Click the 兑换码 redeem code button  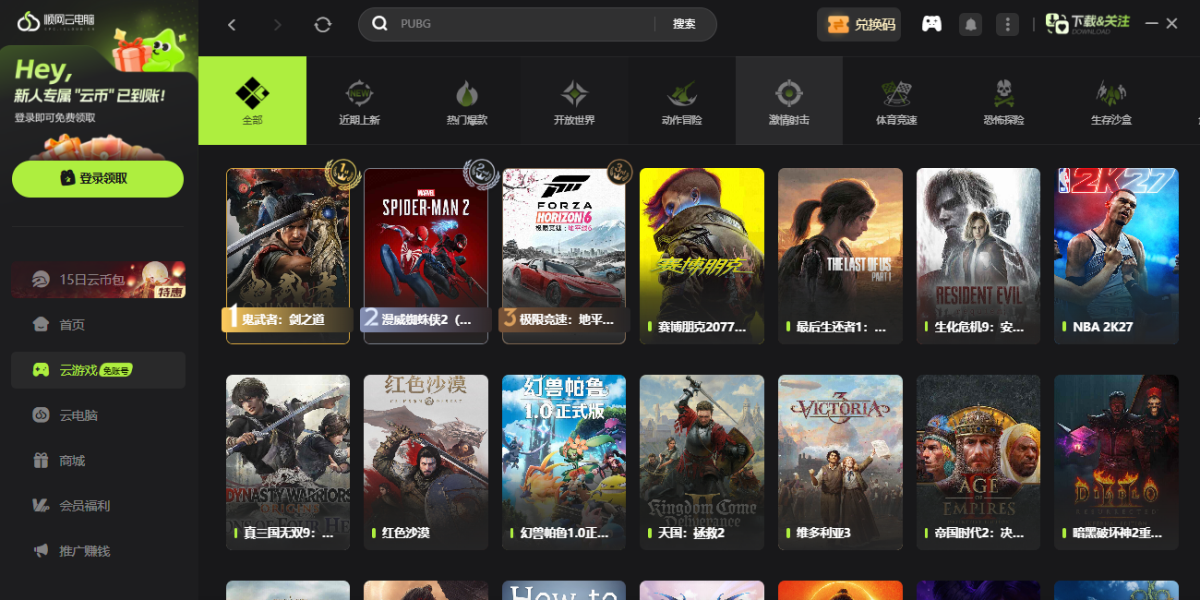(859, 24)
